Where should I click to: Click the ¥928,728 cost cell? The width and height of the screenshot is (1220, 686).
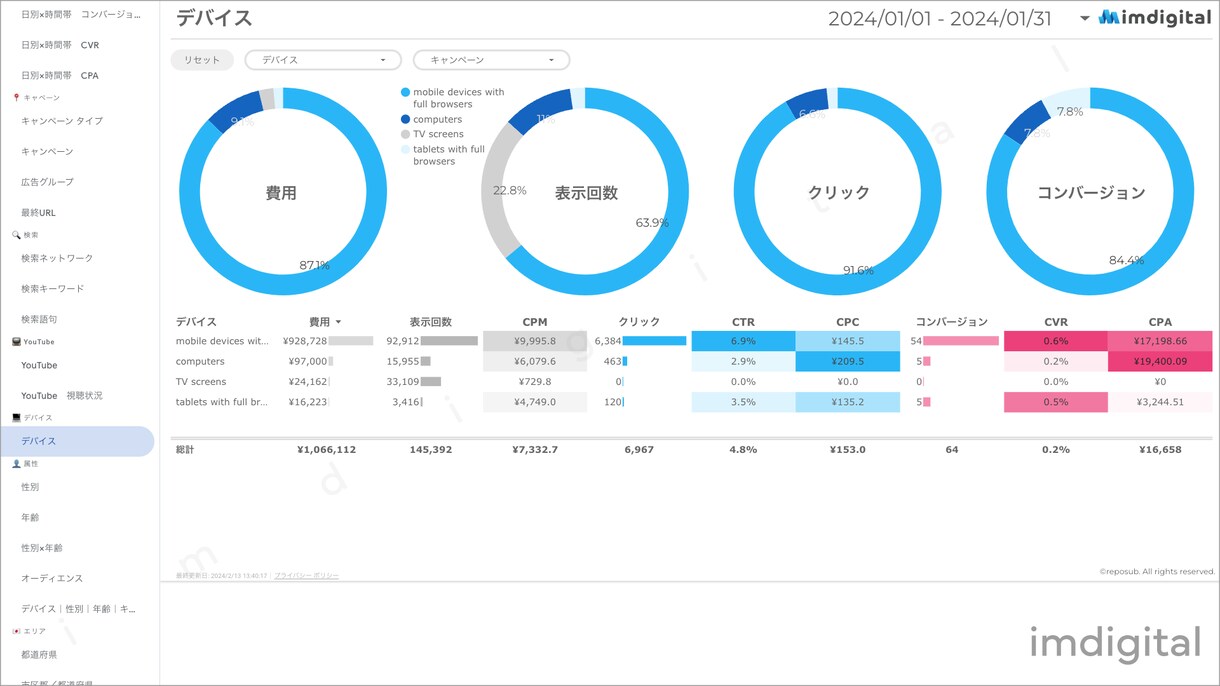click(305, 341)
